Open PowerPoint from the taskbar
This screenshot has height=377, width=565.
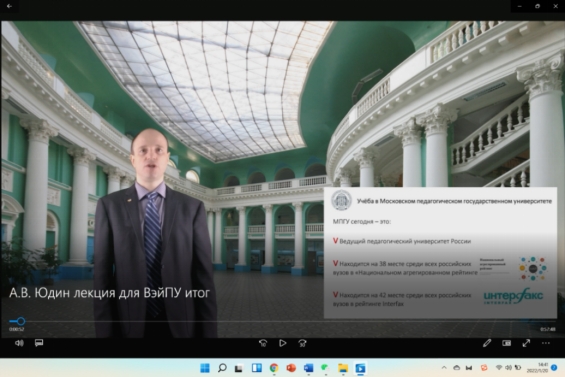(x=291, y=368)
